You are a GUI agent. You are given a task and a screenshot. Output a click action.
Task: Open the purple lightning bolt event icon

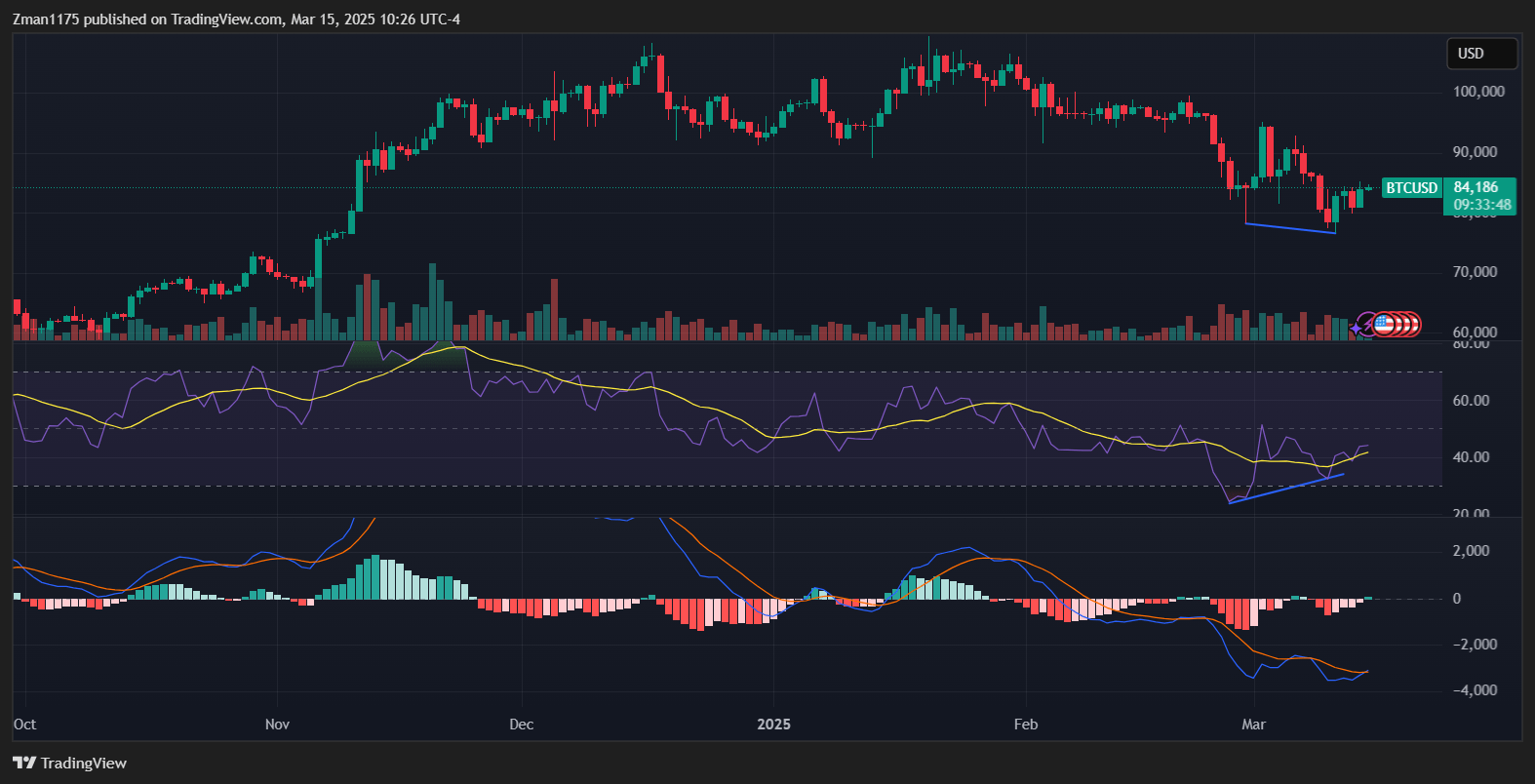pos(1365,324)
